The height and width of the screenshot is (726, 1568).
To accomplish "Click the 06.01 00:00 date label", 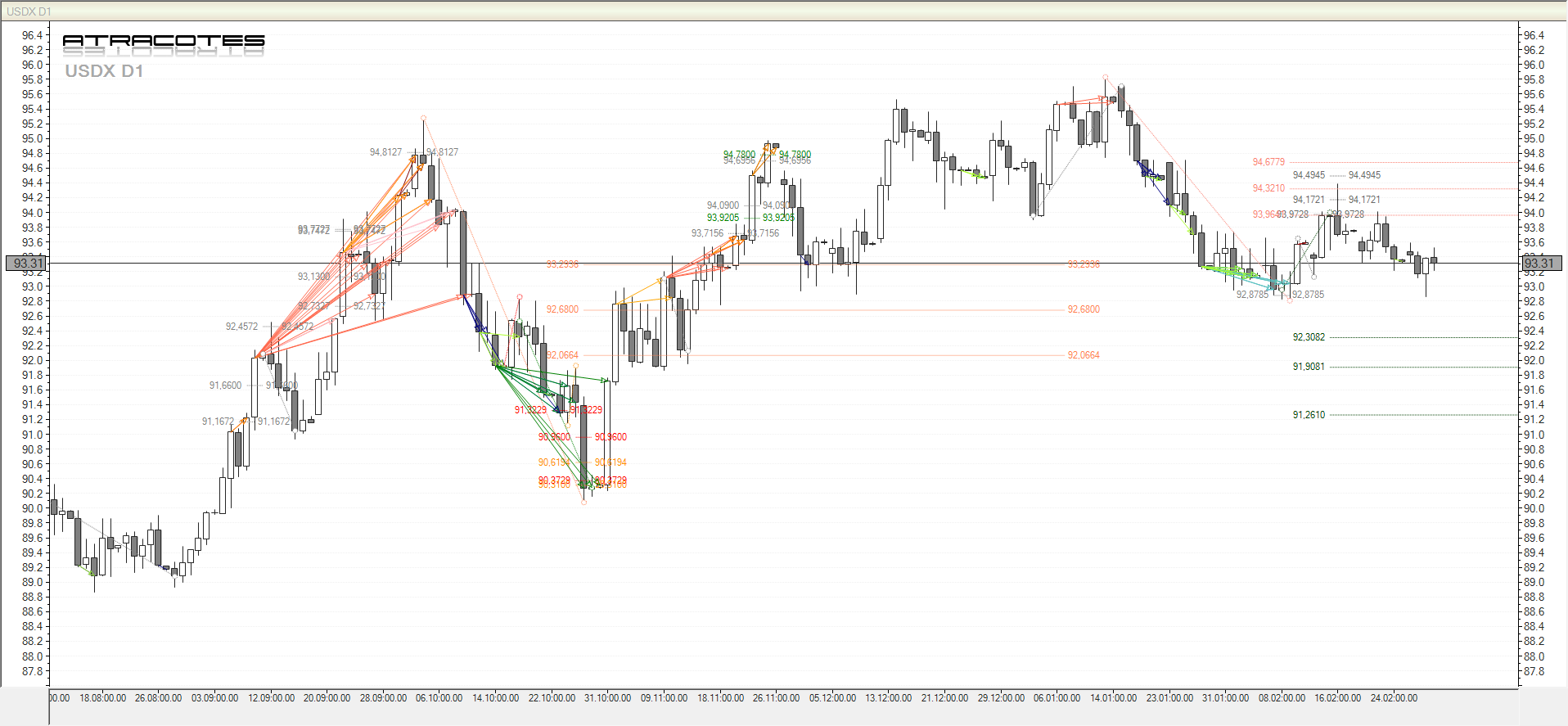I will 1057,698.
